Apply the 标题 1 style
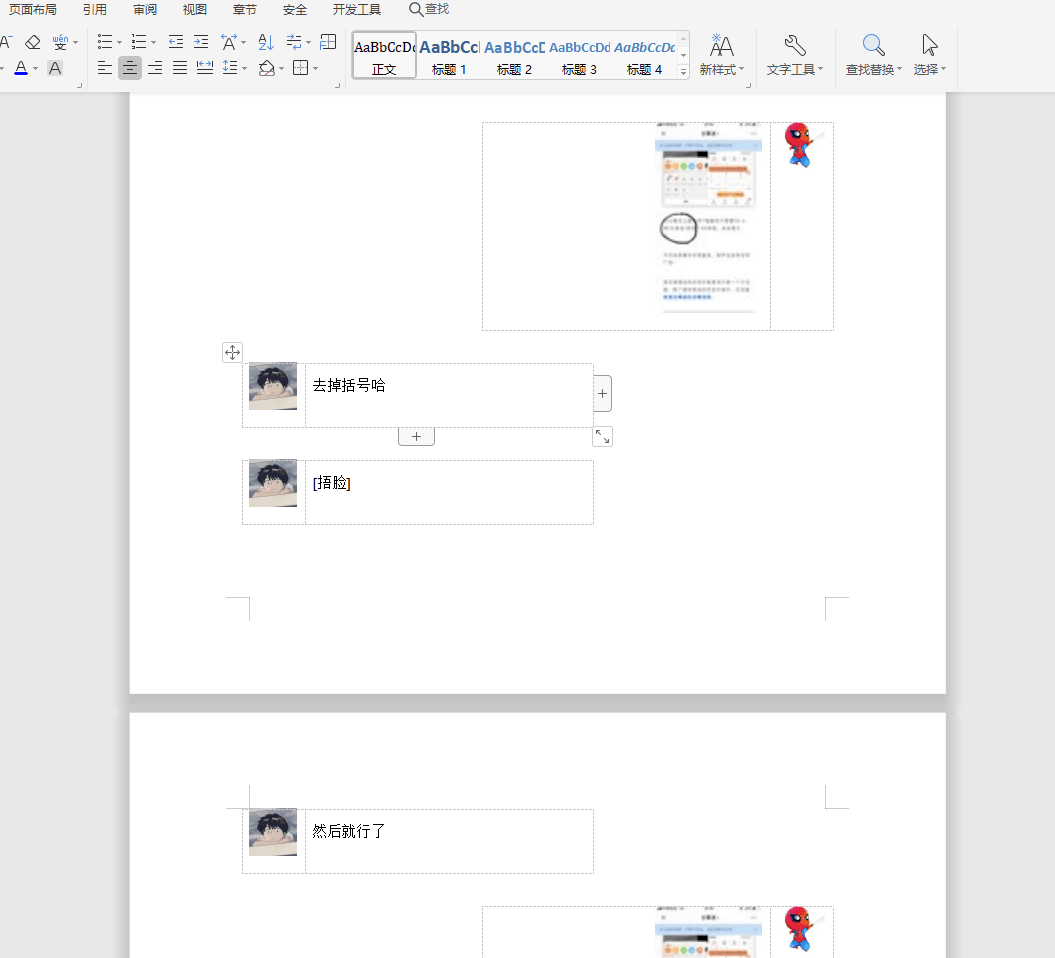This screenshot has width=1055, height=958. pos(448,57)
